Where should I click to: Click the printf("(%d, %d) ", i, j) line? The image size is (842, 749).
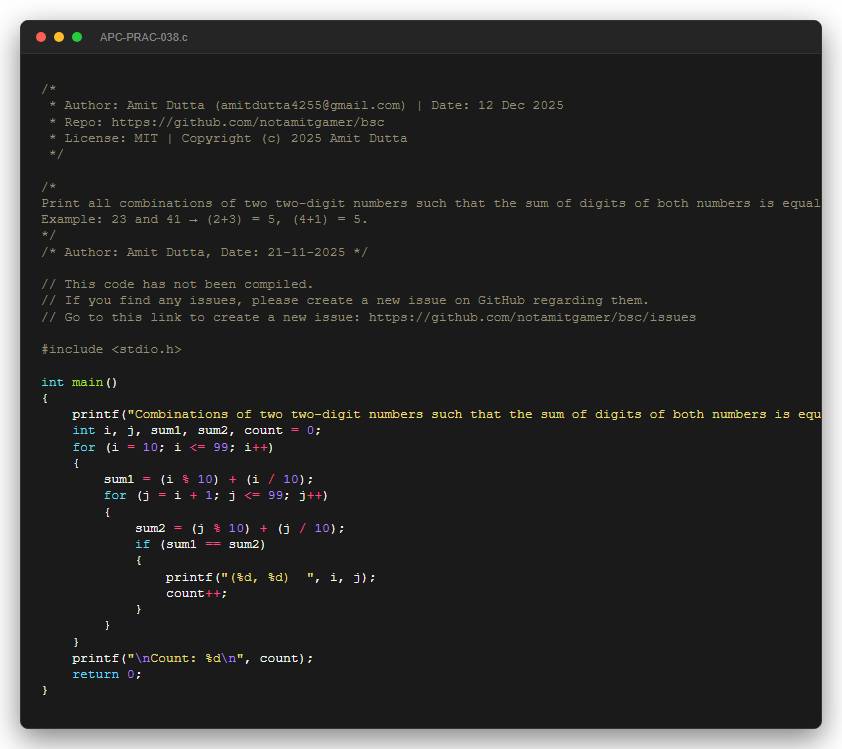point(271,577)
